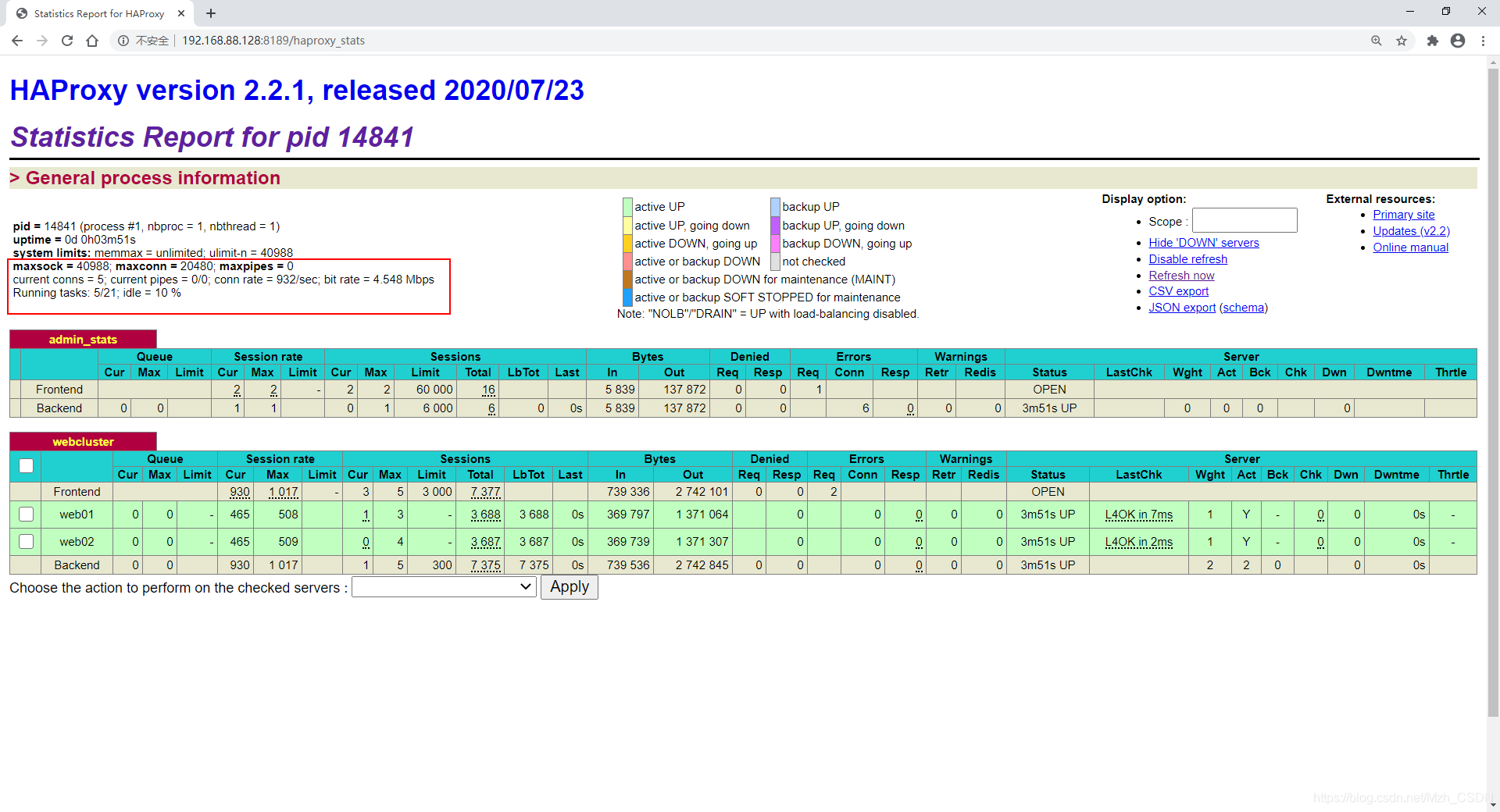
Task: Click web01 status '3m51s UP'
Action: 1048,515
